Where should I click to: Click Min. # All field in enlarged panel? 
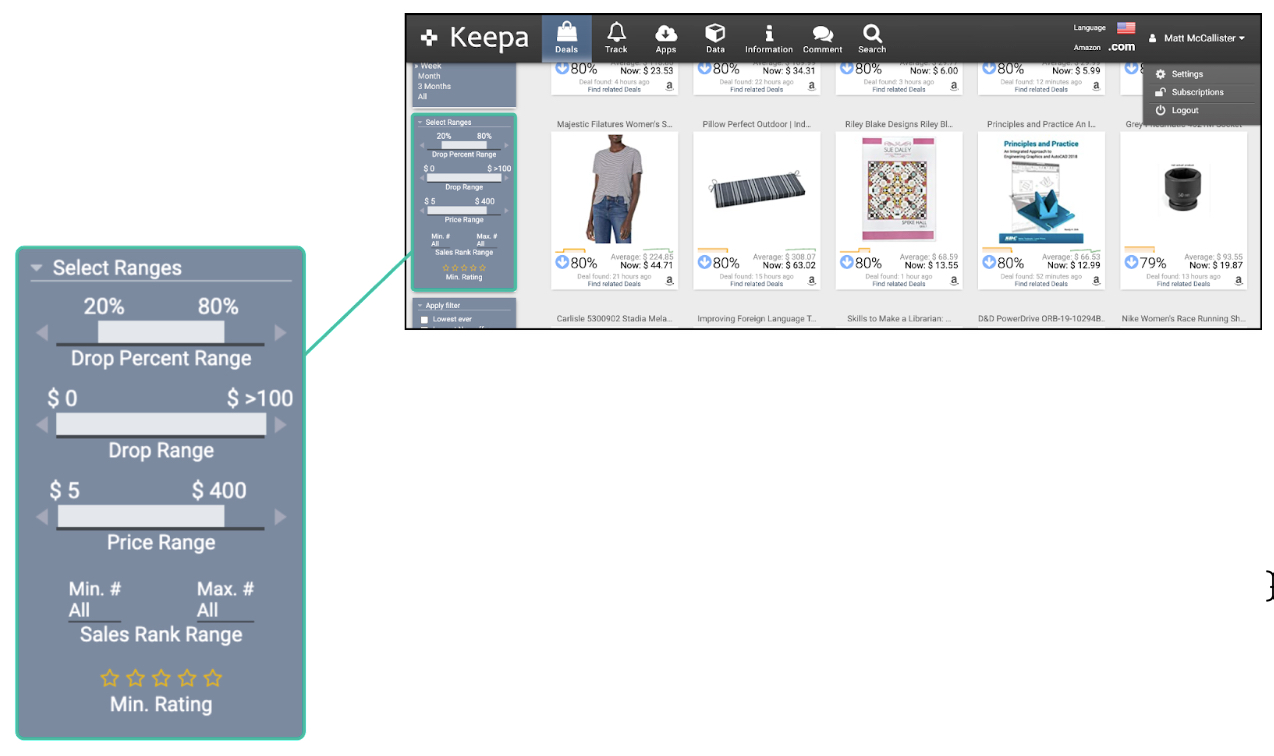click(x=94, y=610)
